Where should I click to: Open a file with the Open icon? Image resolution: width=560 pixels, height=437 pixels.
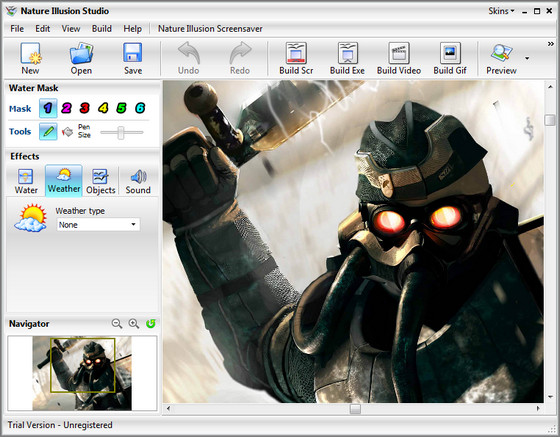pos(81,54)
